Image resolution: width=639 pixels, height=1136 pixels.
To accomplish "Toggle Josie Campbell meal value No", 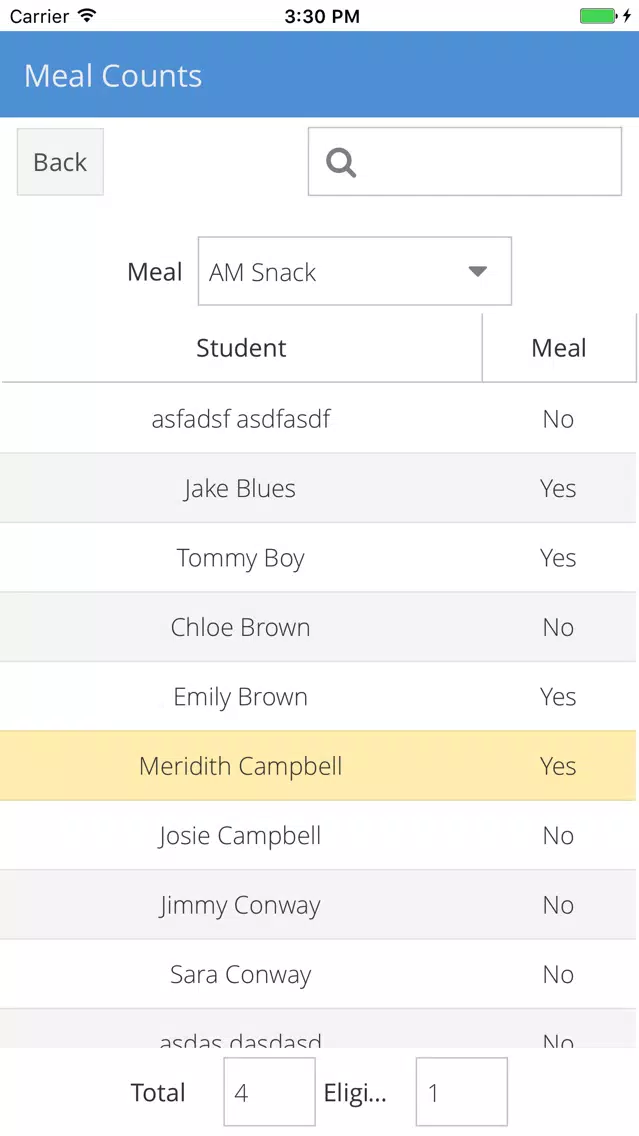I will 558,836.
